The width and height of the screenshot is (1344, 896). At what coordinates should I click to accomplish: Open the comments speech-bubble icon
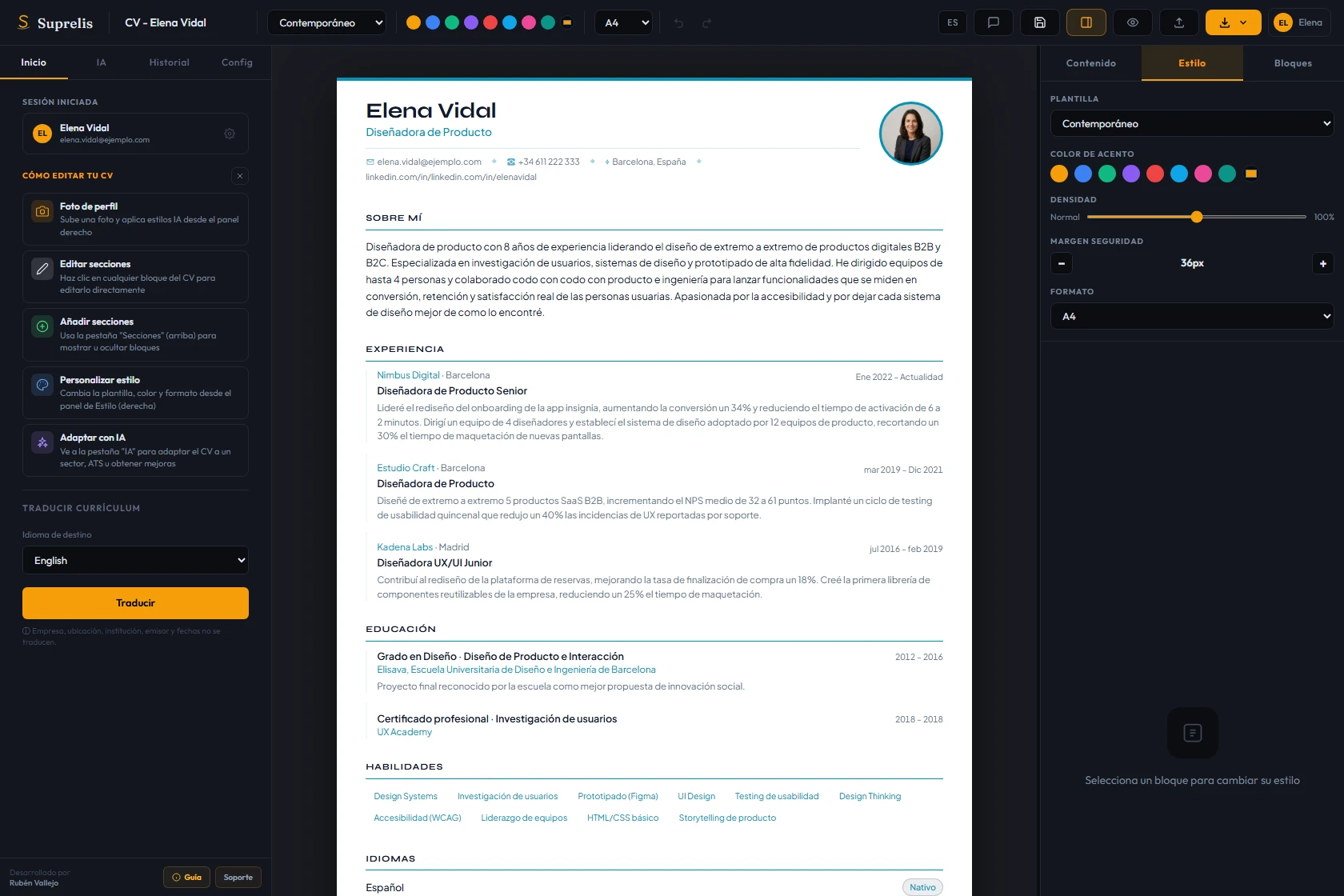point(994,22)
